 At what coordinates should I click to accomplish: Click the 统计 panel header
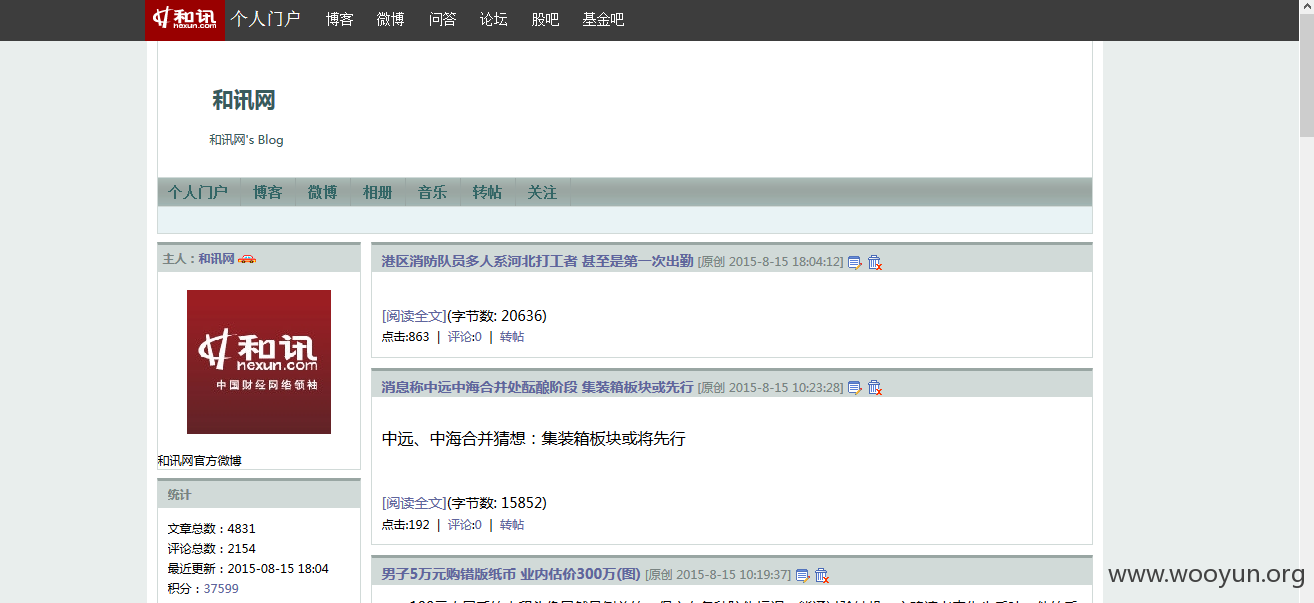click(259, 494)
